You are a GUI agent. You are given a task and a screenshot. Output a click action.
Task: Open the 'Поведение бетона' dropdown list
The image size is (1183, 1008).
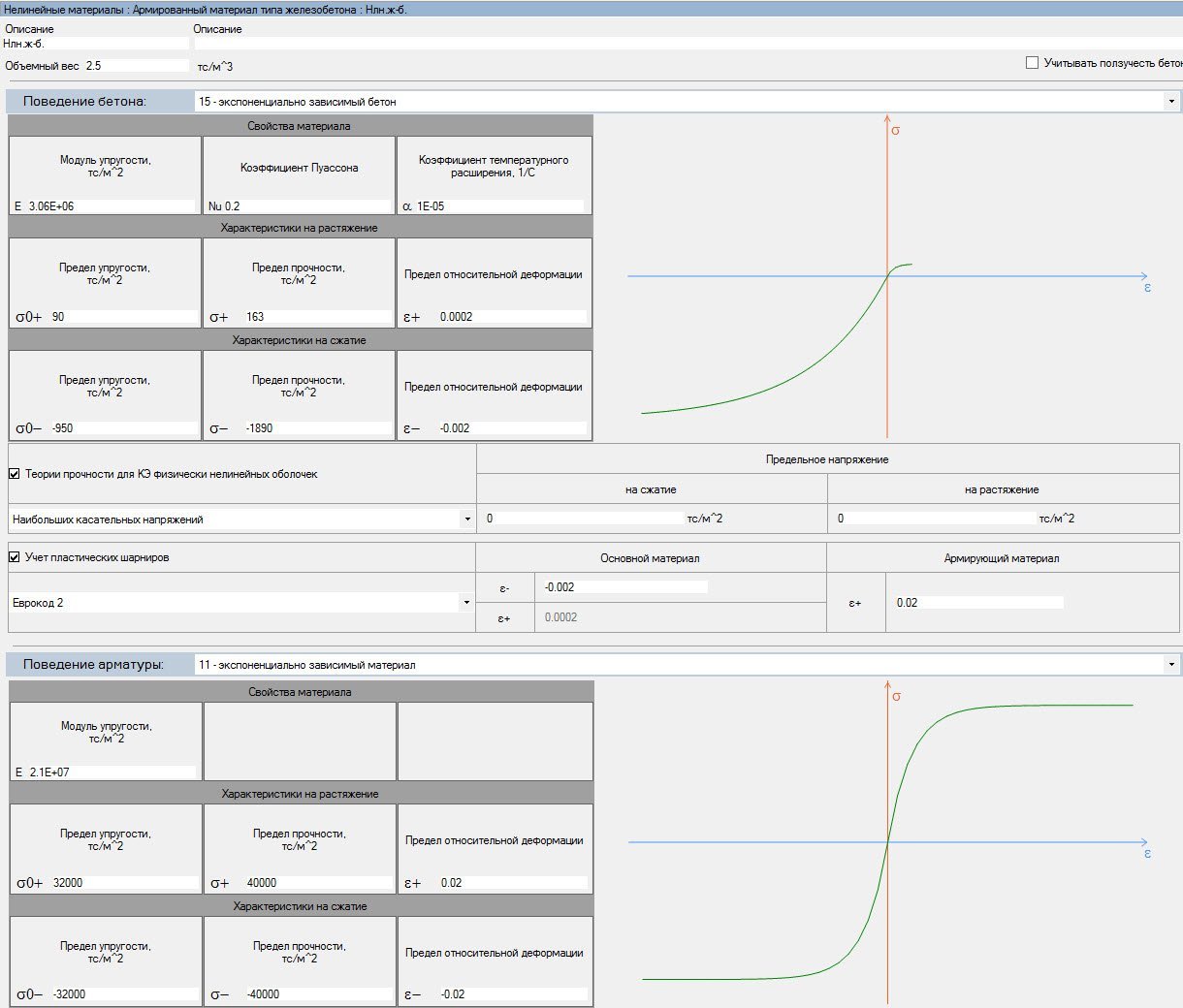(1171, 102)
